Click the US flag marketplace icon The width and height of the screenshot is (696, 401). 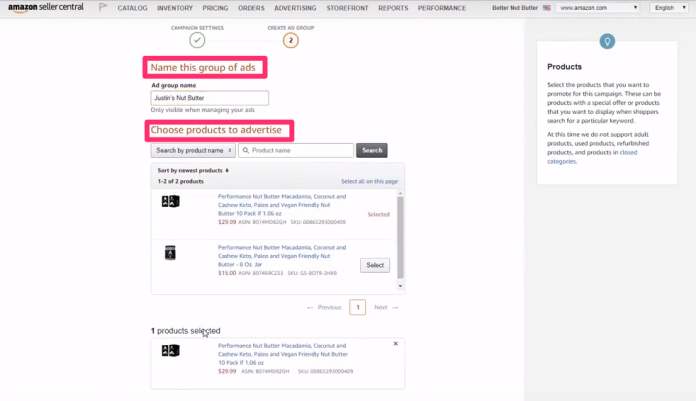click(547, 8)
